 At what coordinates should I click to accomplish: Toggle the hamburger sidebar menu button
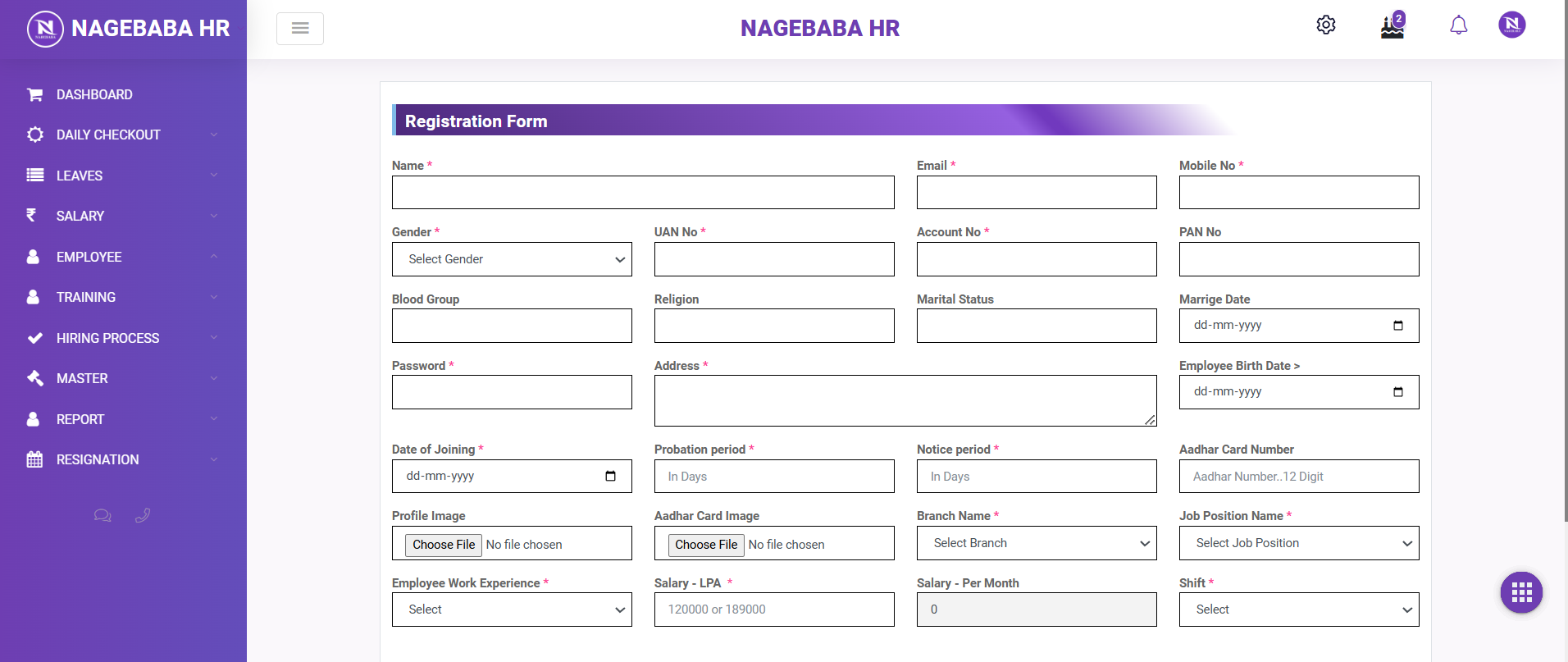(300, 29)
